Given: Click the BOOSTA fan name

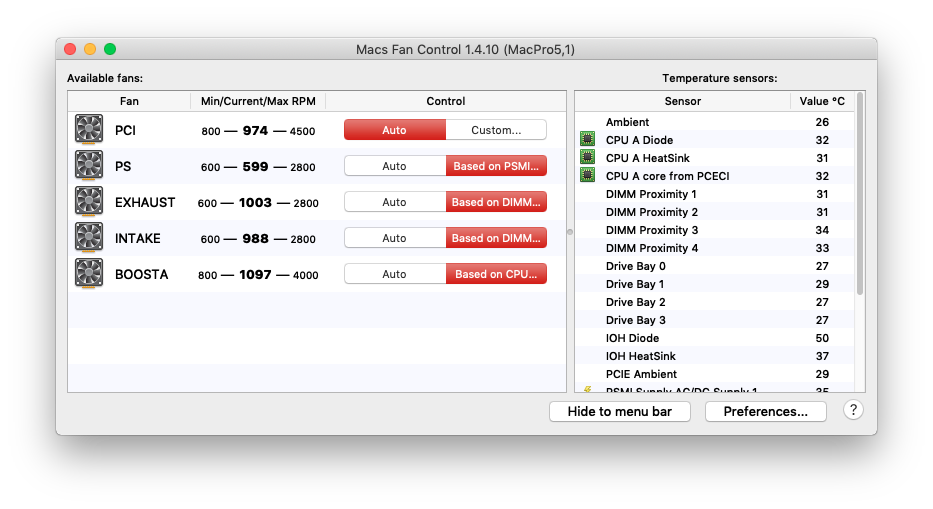Looking at the screenshot, I should (x=142, y=274).
